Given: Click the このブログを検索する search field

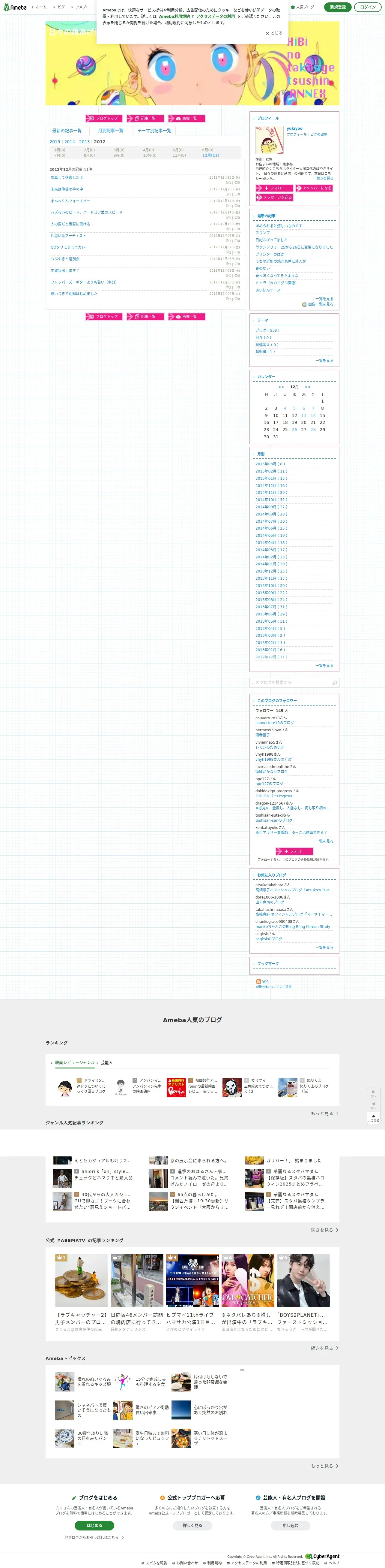Looking at the screenshot, I should pyautogui.click(x=290, y=683).
